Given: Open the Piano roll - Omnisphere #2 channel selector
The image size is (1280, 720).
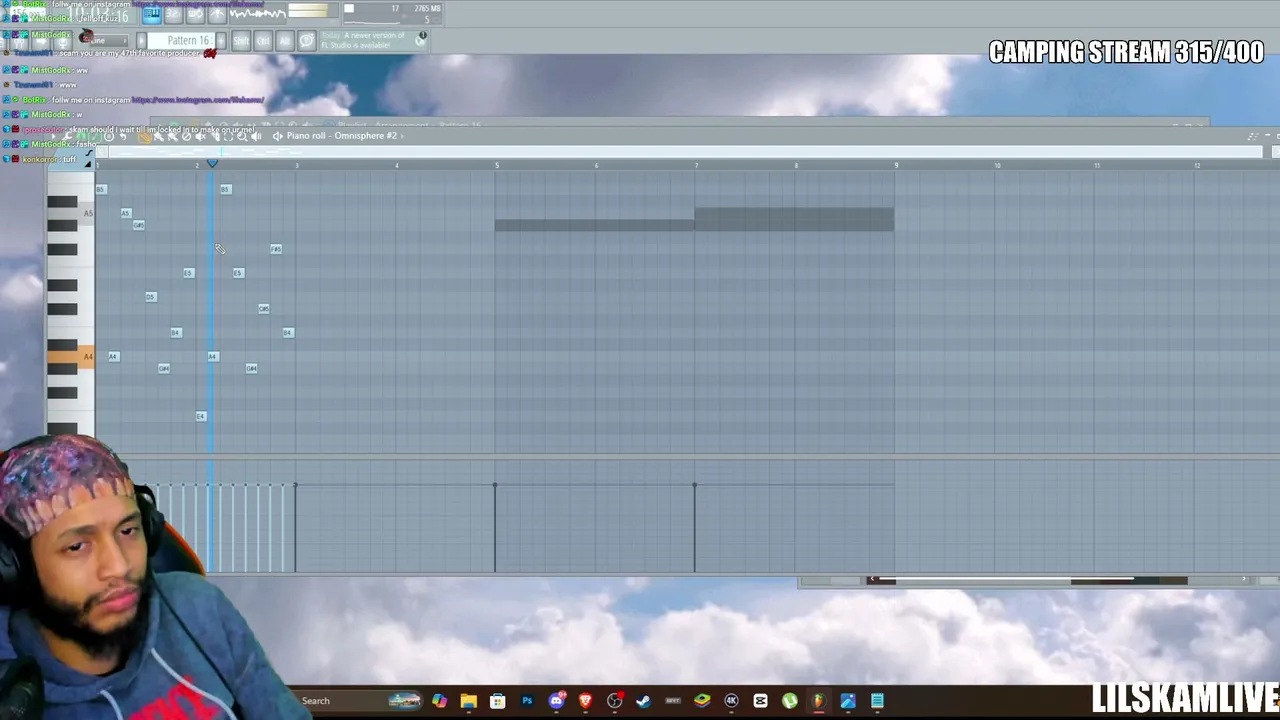Looking at the screenshot, I should coord(342,136).
